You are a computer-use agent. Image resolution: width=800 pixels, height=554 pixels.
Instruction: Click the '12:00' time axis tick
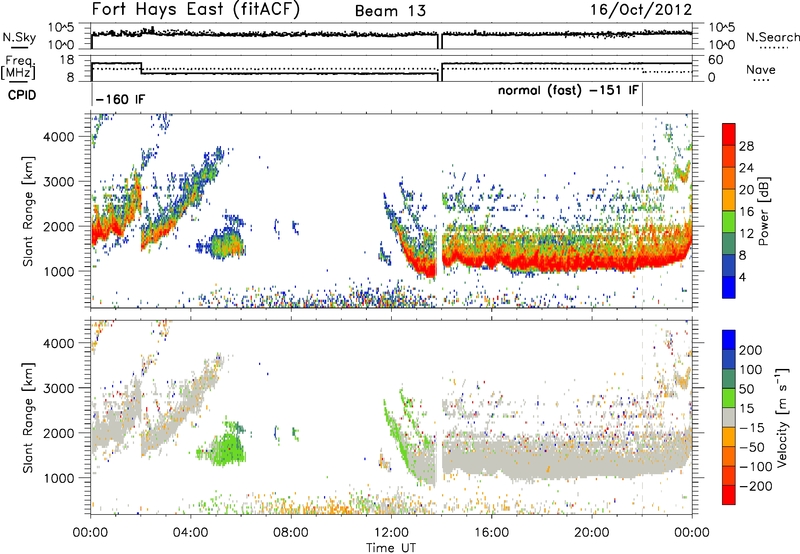391,533
